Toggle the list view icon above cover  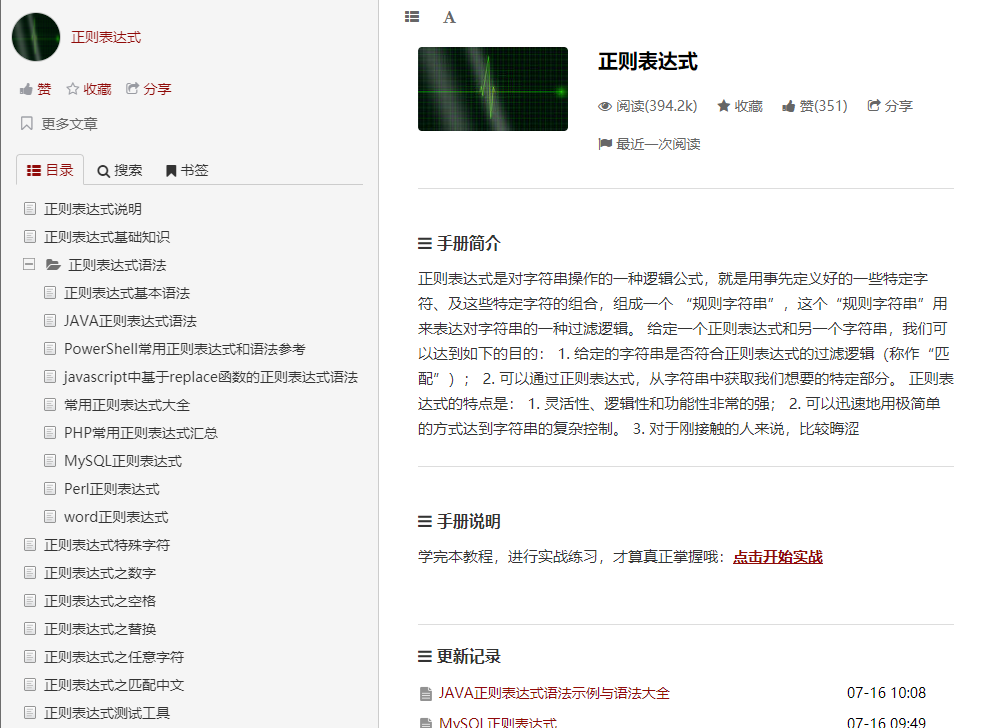click(x=412, y=16)
